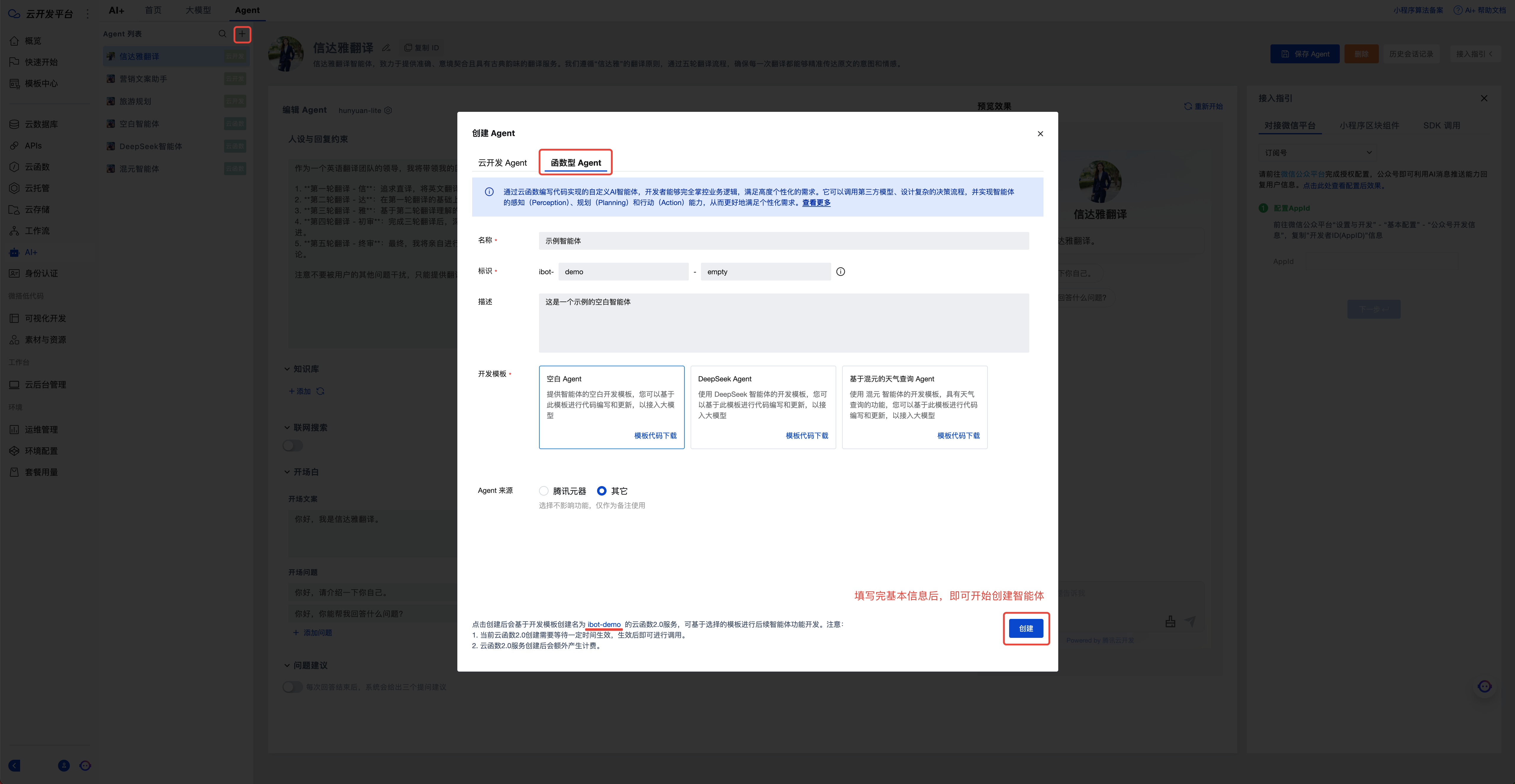Choose 基于混元的天气查询 Agent template card

pyautogui.click(x=914, y=407)
